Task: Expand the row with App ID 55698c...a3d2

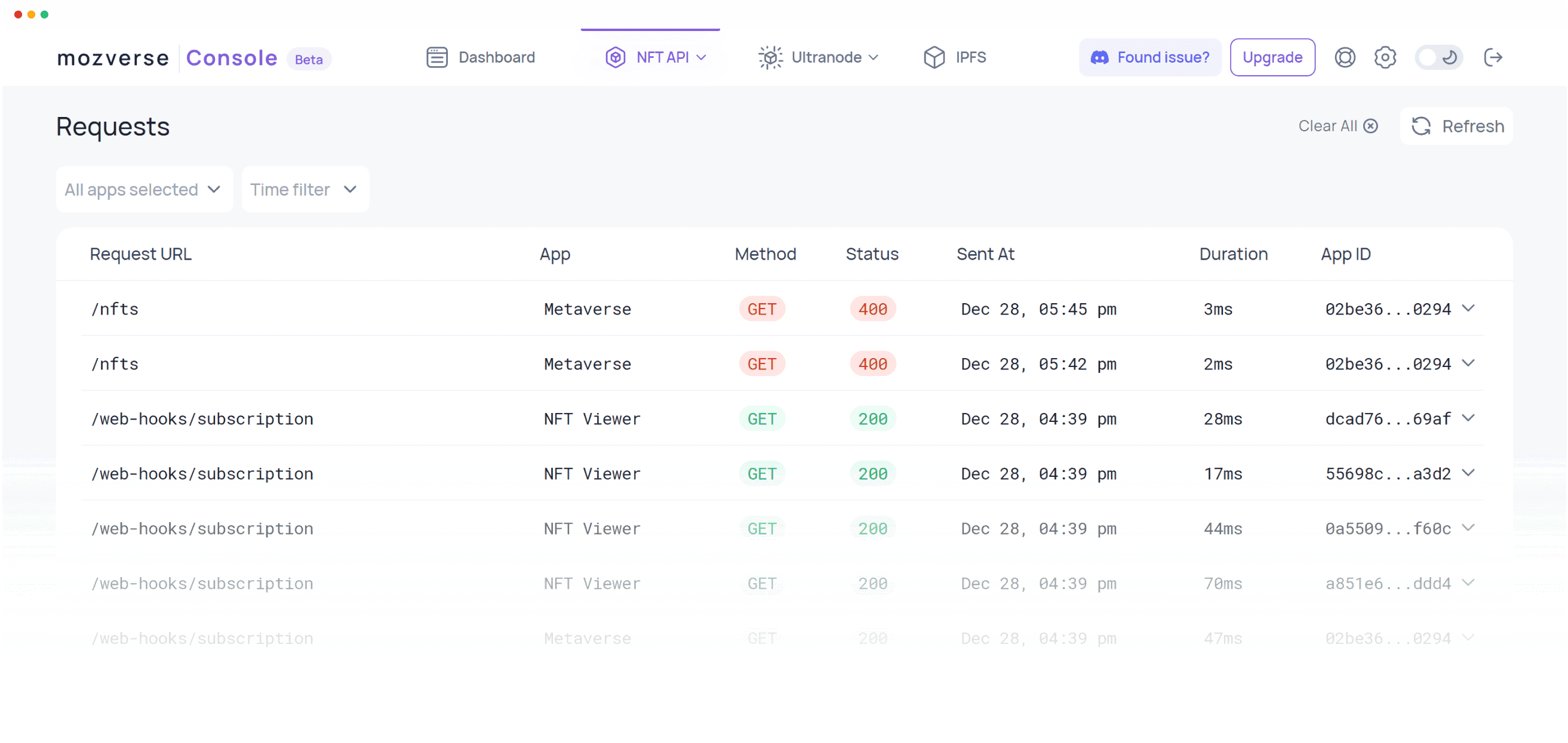Action: (x=1468, y=473)
